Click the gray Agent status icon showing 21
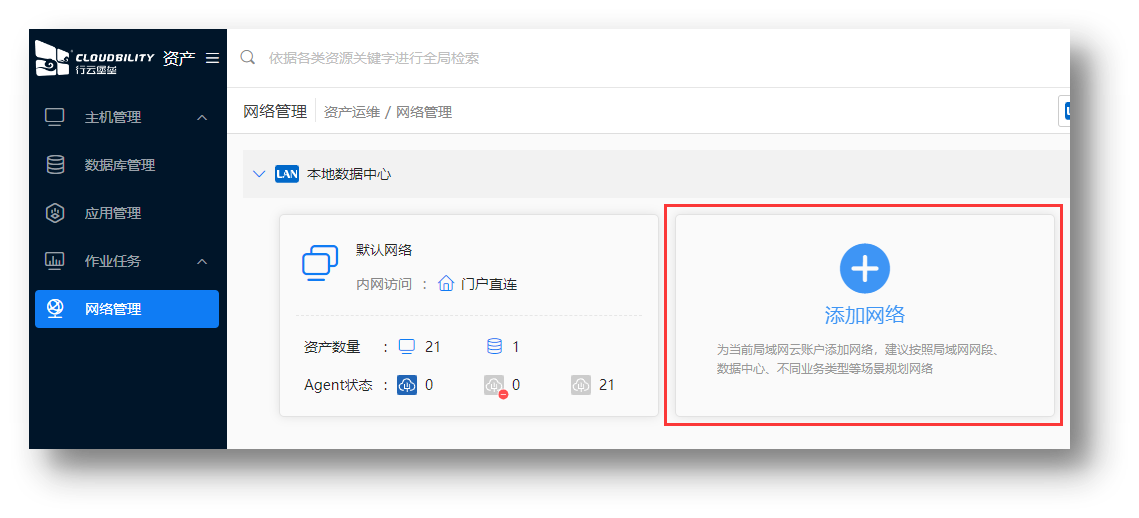Viewport: 1139px width, 518px height. (x=581, y=384)
